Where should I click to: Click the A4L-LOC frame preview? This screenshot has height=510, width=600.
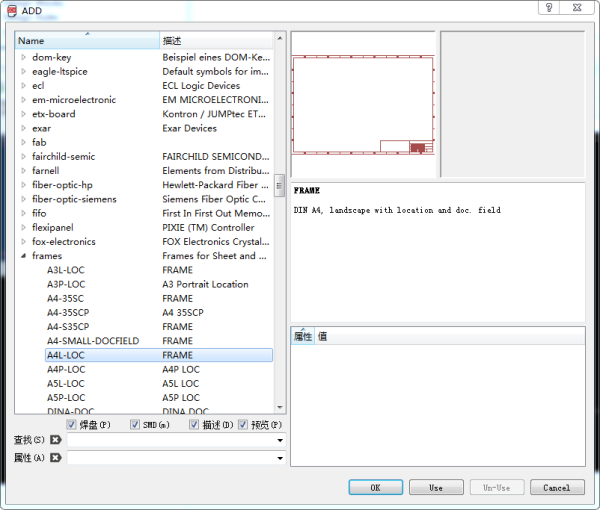363,104
